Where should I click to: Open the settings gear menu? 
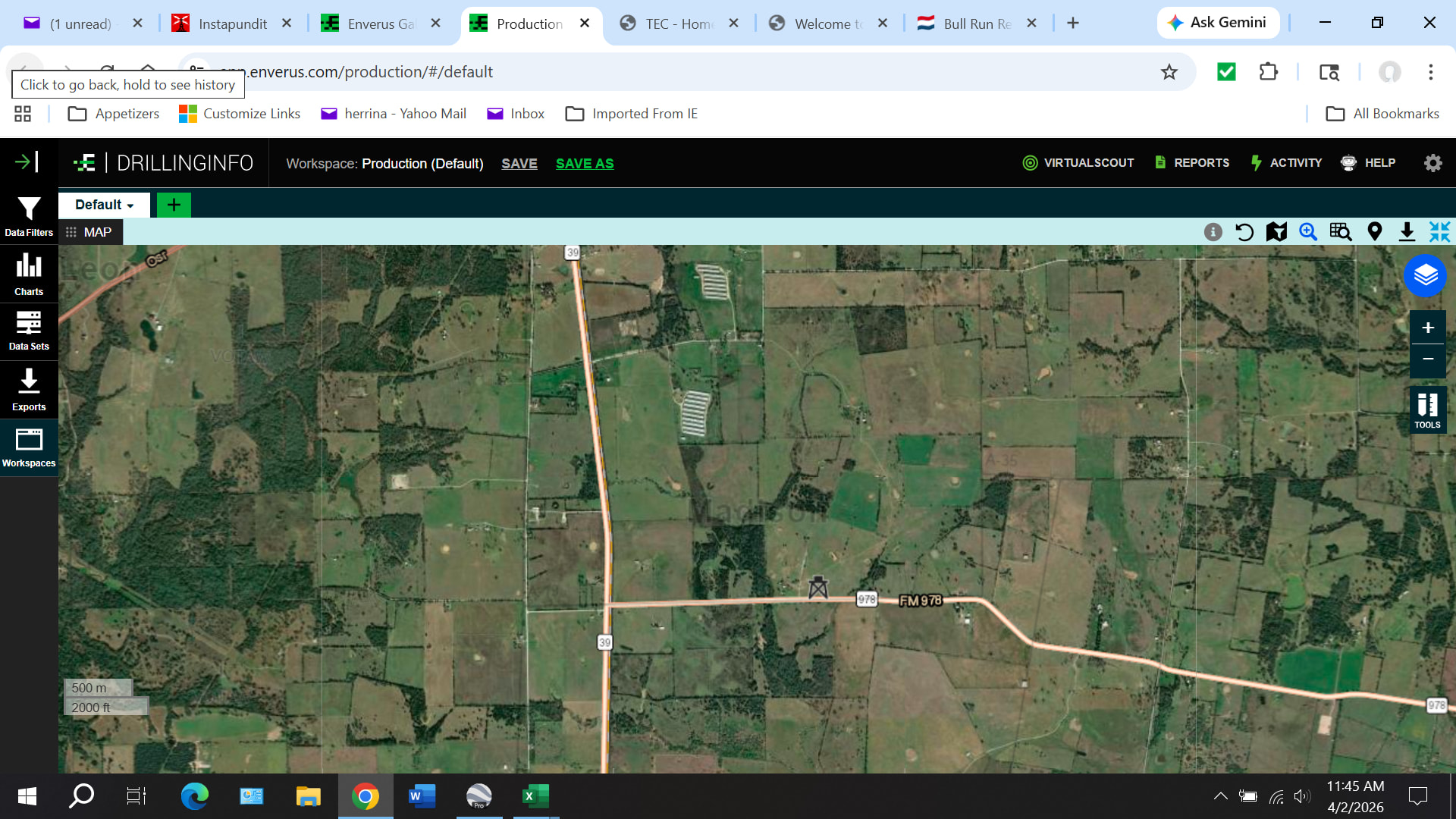point(1432,163)
